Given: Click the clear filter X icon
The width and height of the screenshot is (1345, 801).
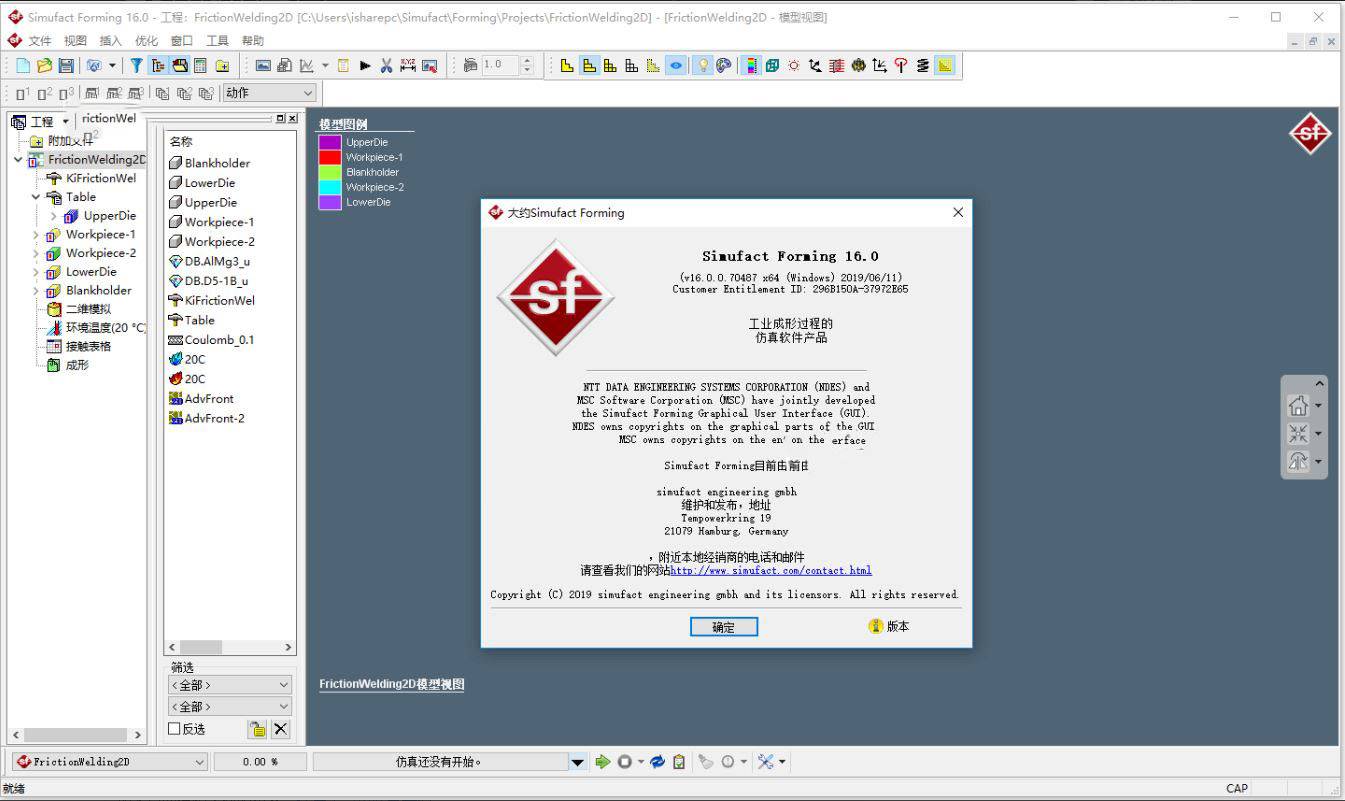Looking at the screenshot, I should [281, 729].
